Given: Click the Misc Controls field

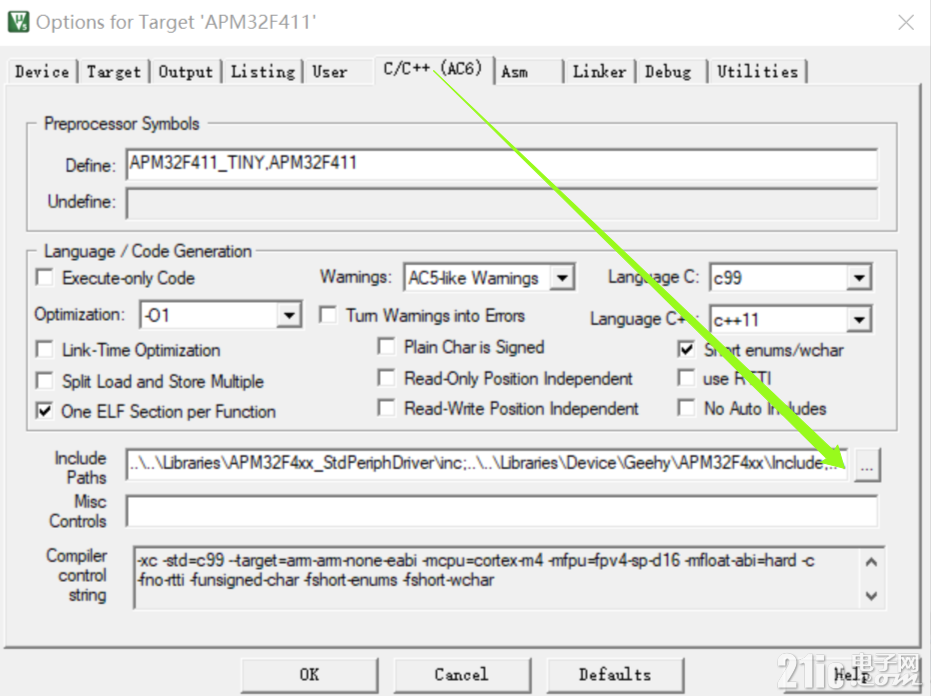Looking at the screenshot, I should pos(501,511).
